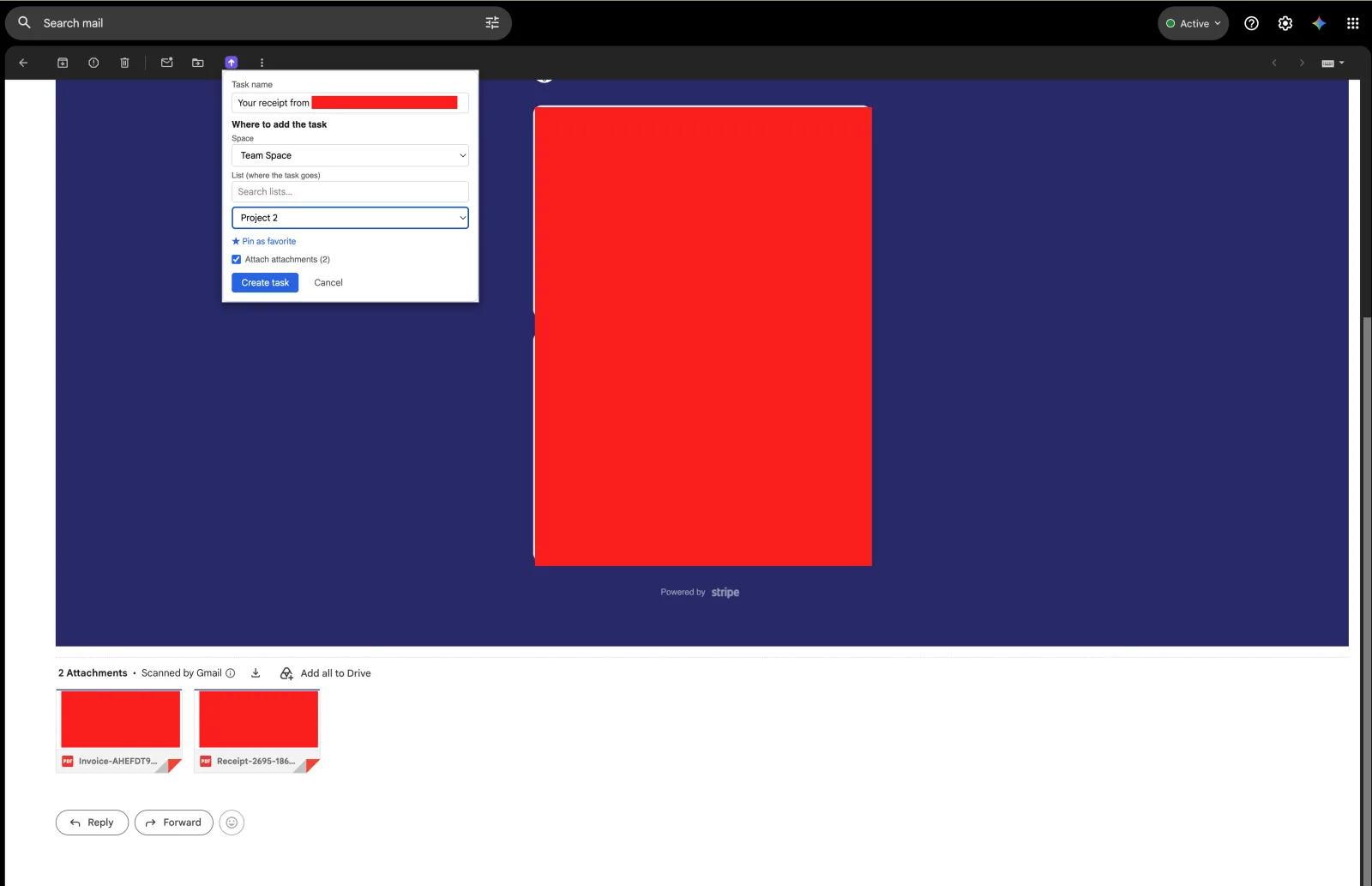Open the Google apps grid

pyautogui.click(x=1352, y=23)
